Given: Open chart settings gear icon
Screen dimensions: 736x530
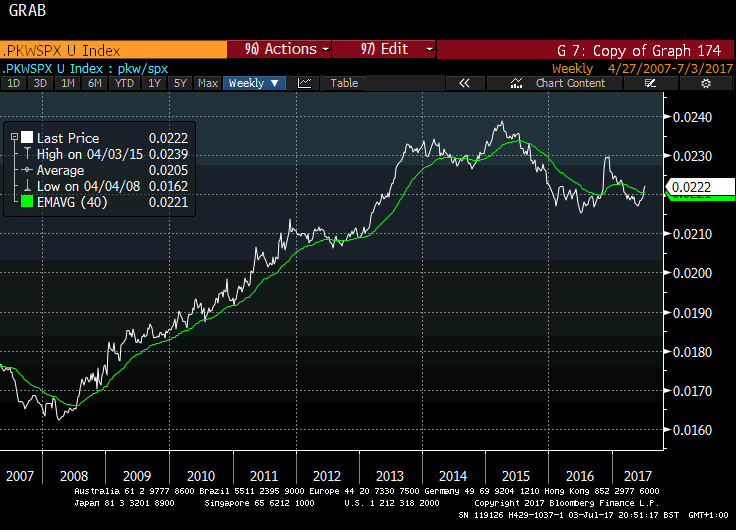Looking at the screenshot, I should [705, 83].
